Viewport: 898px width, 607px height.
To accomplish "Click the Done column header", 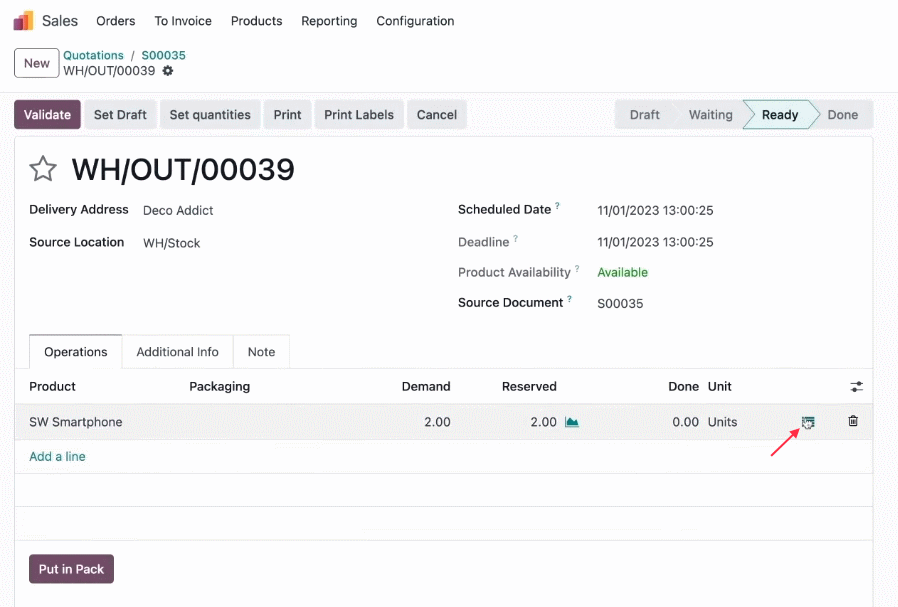I will 683,387.
